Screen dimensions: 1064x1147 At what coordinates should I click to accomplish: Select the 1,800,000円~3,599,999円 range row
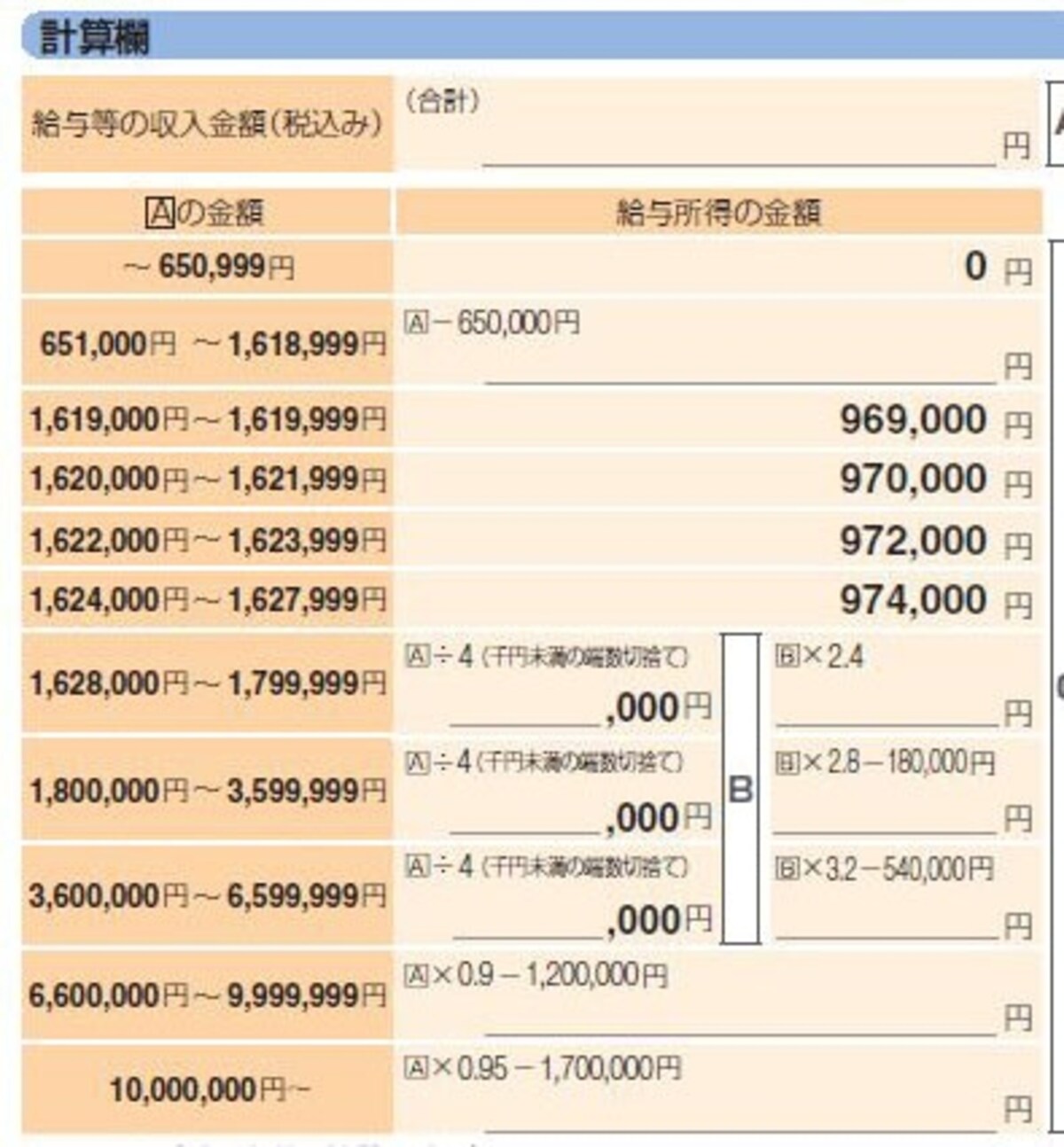(x=207, y=790)
